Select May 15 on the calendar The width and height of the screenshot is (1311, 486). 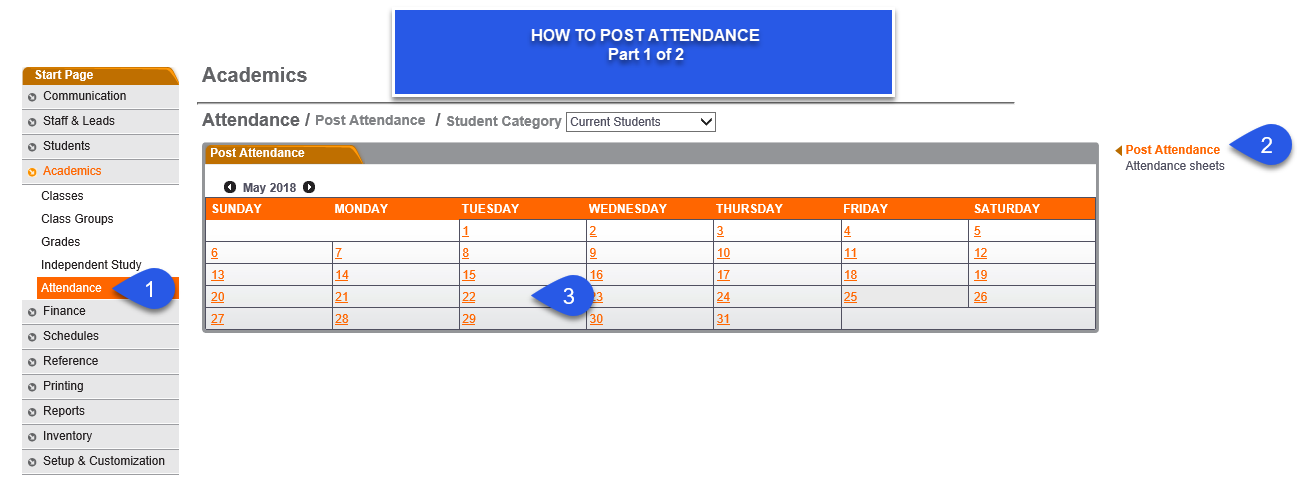coord(468,275)
